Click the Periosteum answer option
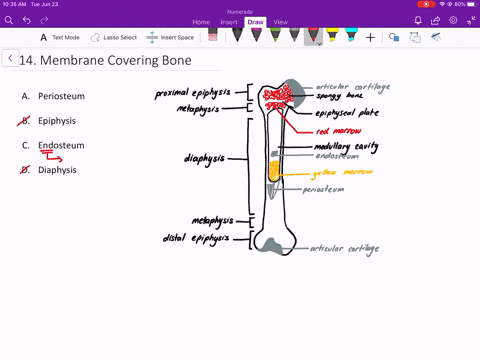This screenshot has width=480, height=360. [61, 96]
